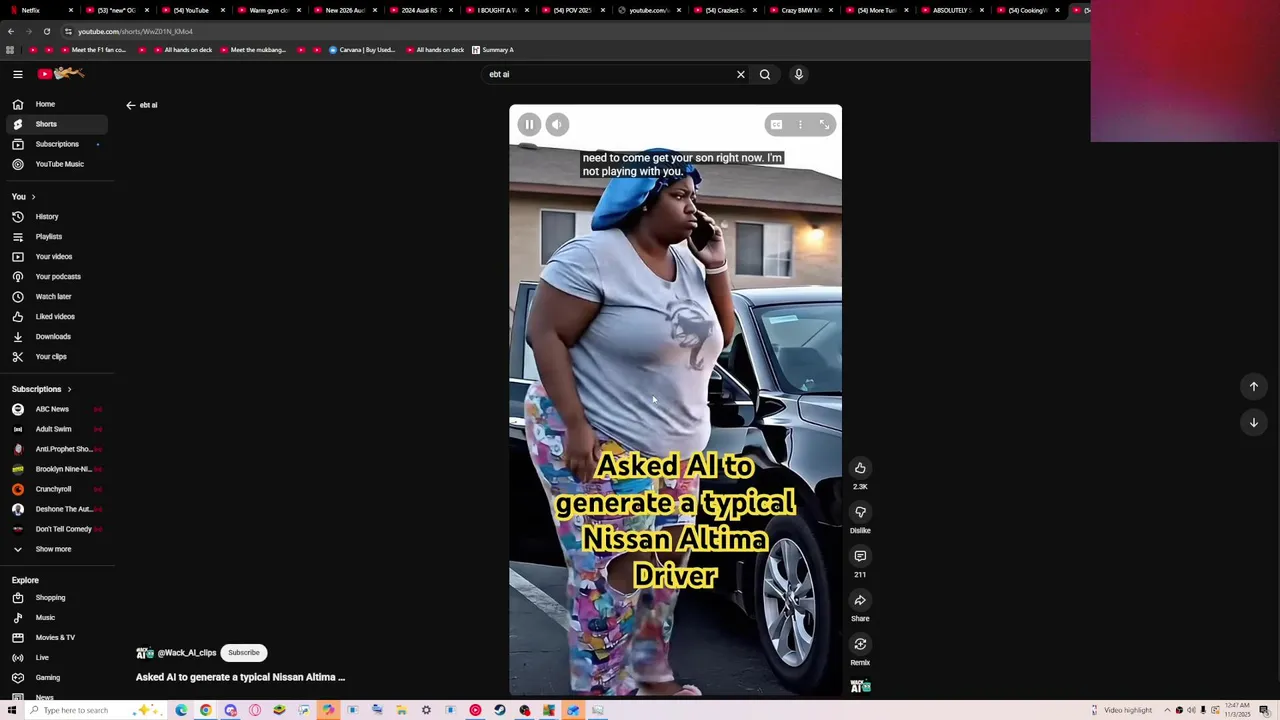Open Don't Tell Comedy subscription
Screen dimensions: 1280x720
(x=57, y=529)
